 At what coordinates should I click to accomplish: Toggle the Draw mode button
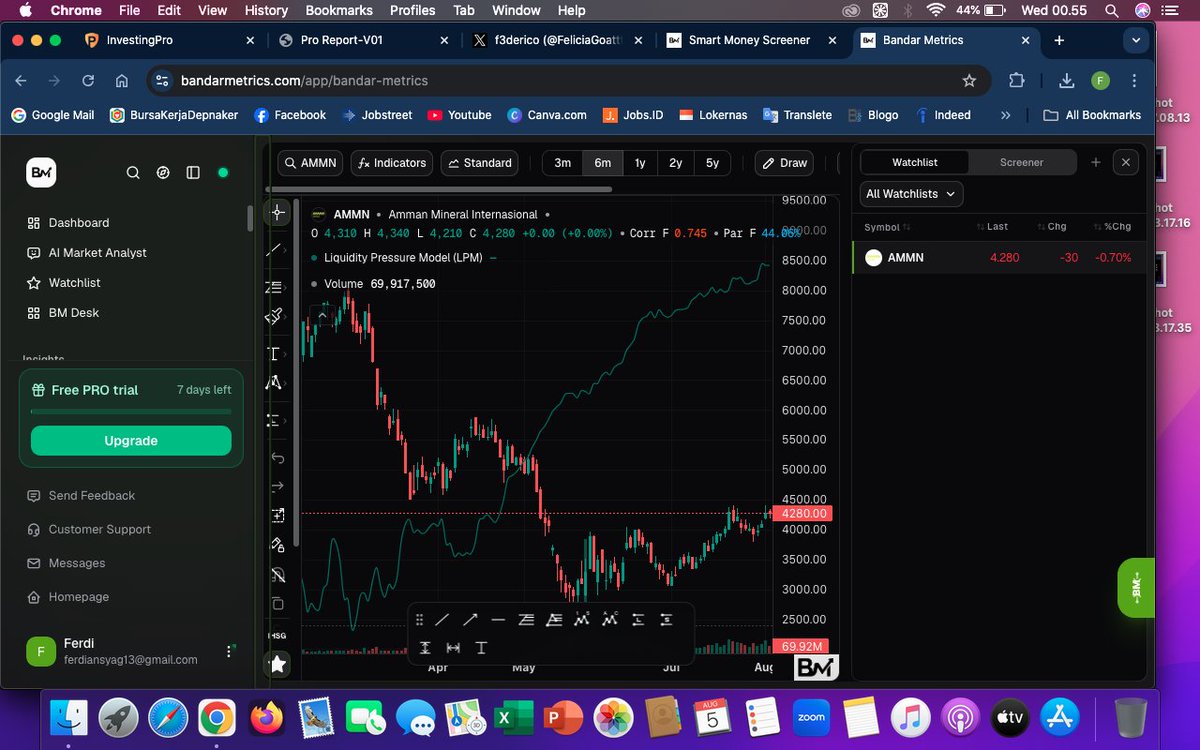coord(783,163)
